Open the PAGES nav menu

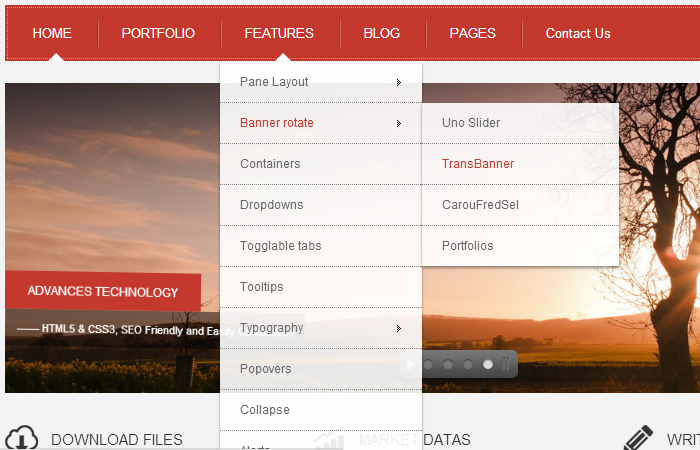[473, 33]
